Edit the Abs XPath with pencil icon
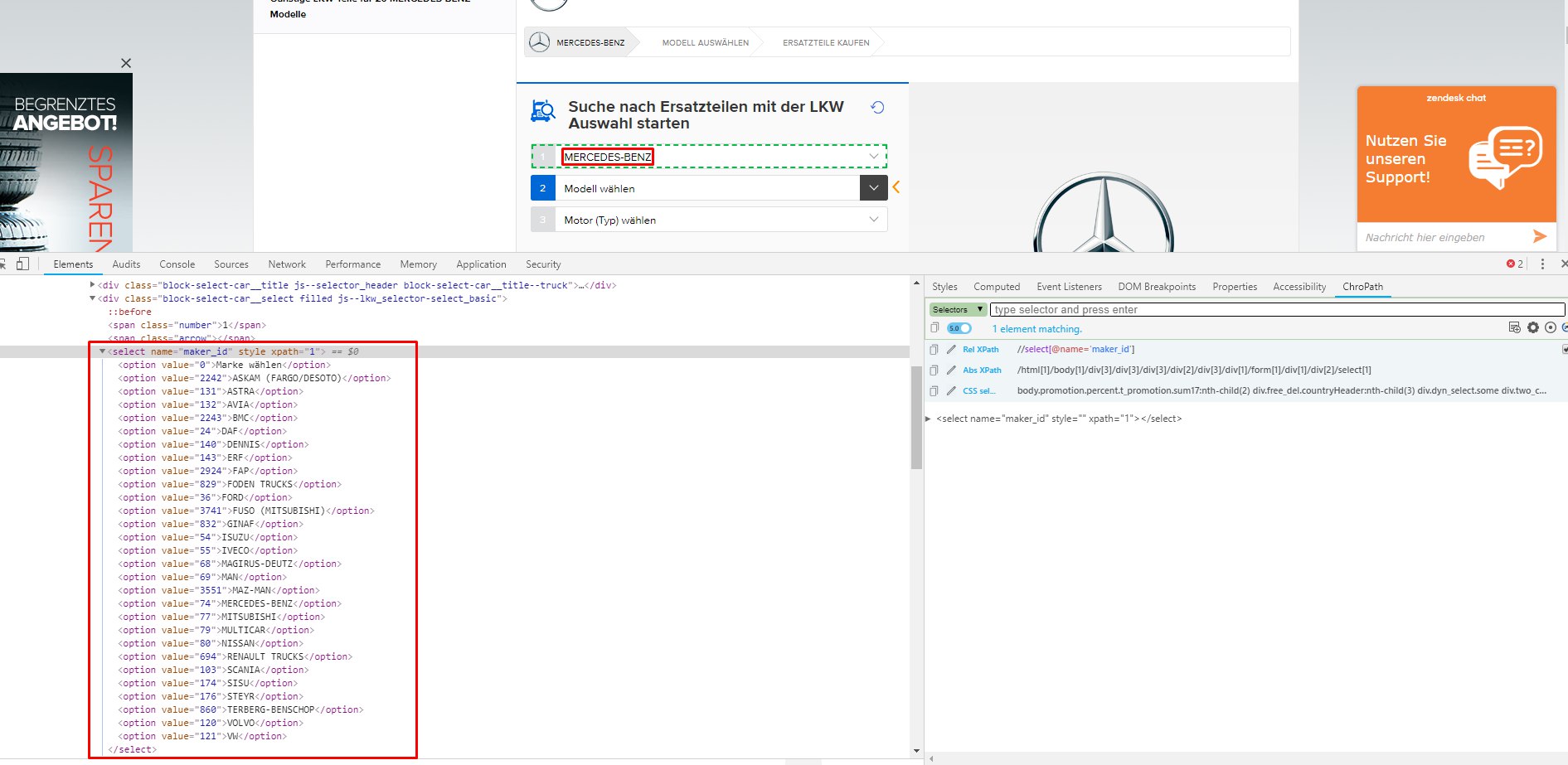Screen dimensions: 1568x765 951,370
